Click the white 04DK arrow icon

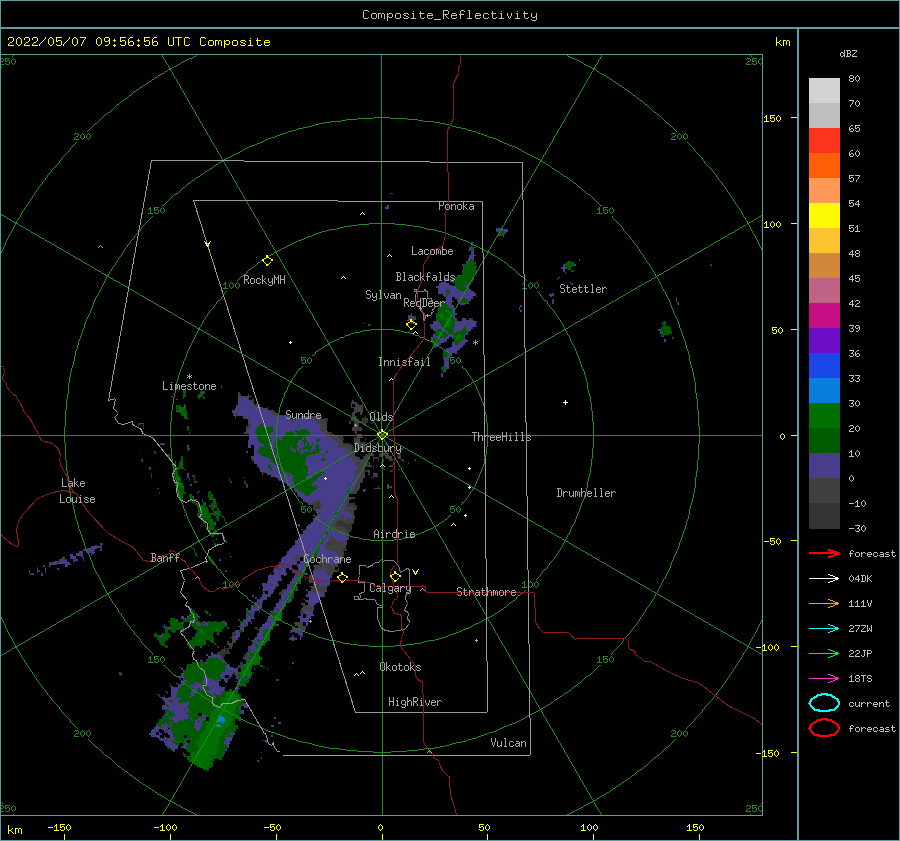tap(824, 579)
